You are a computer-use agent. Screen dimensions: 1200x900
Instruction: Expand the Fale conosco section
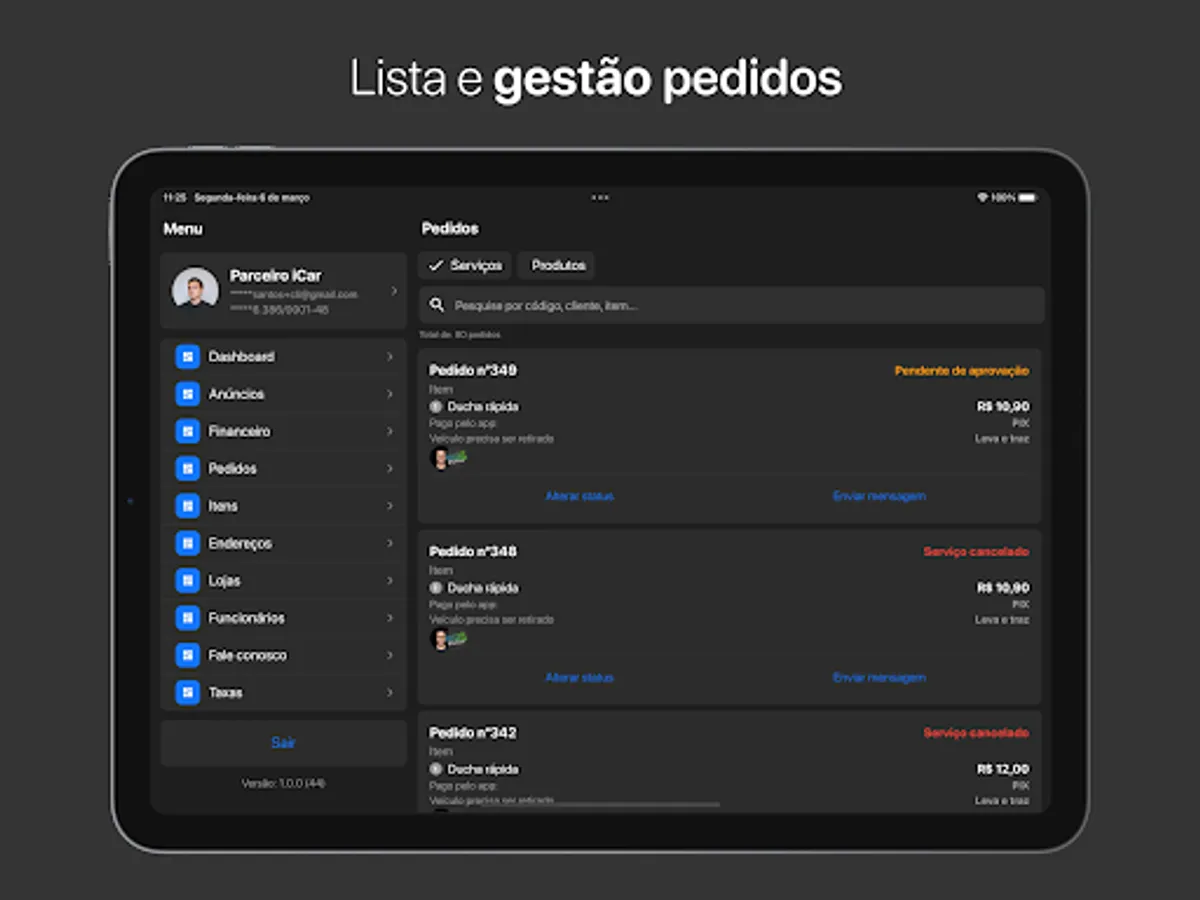tap(284, 655)
